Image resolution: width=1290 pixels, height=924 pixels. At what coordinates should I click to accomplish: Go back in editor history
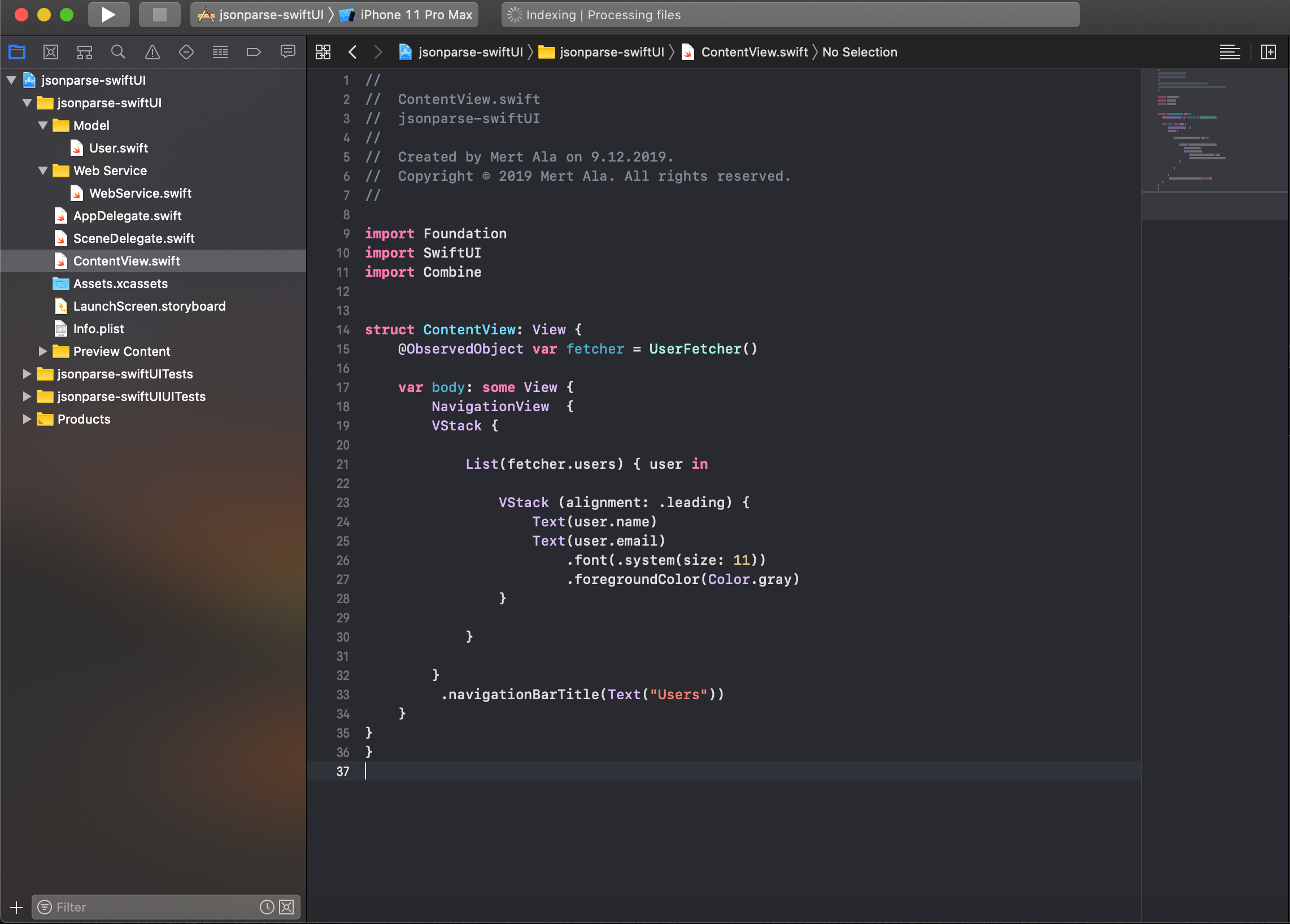click(x=352, y=53)
